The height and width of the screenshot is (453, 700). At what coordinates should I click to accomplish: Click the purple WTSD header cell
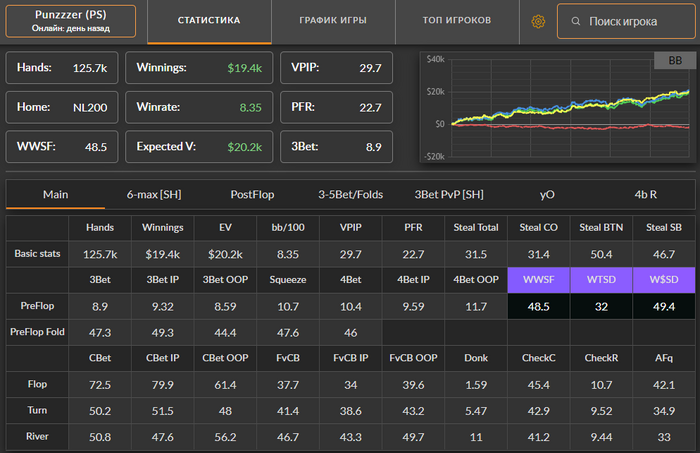[x=601, y=280]
